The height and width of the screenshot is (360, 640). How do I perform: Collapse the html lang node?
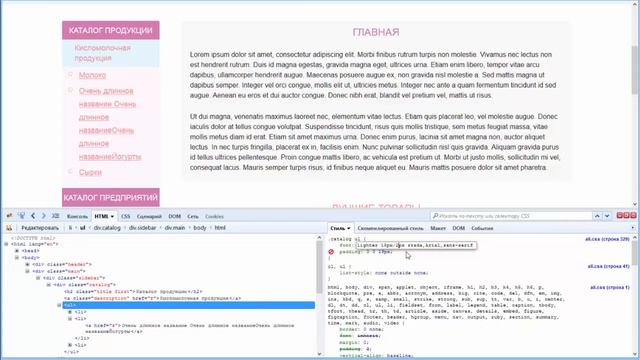pos(6,244)
